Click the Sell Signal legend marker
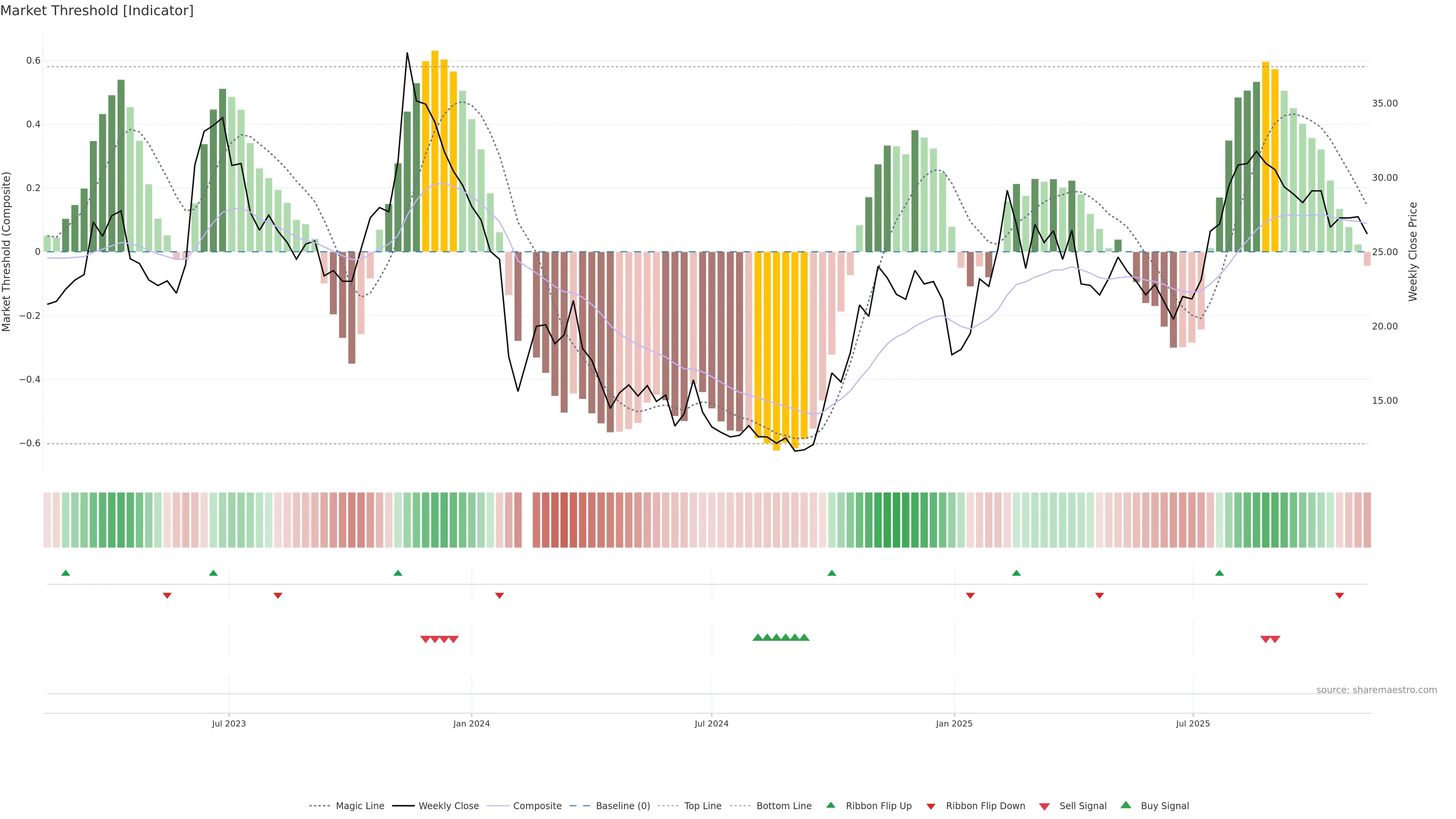The height and width of the screenshot is (819, 1456). click(x=1045, y=806)
